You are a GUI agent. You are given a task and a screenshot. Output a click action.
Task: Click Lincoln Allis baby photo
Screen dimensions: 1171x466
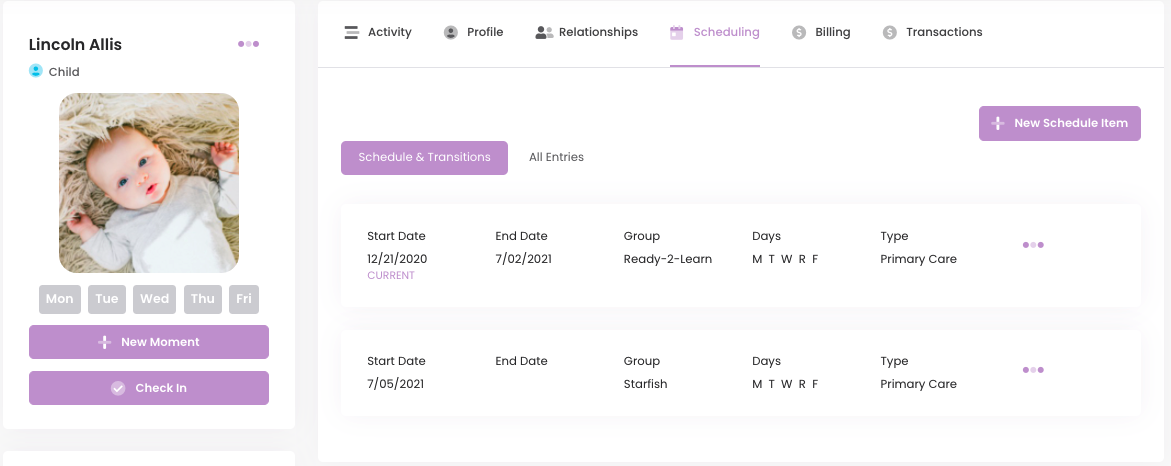coord(149,183)
